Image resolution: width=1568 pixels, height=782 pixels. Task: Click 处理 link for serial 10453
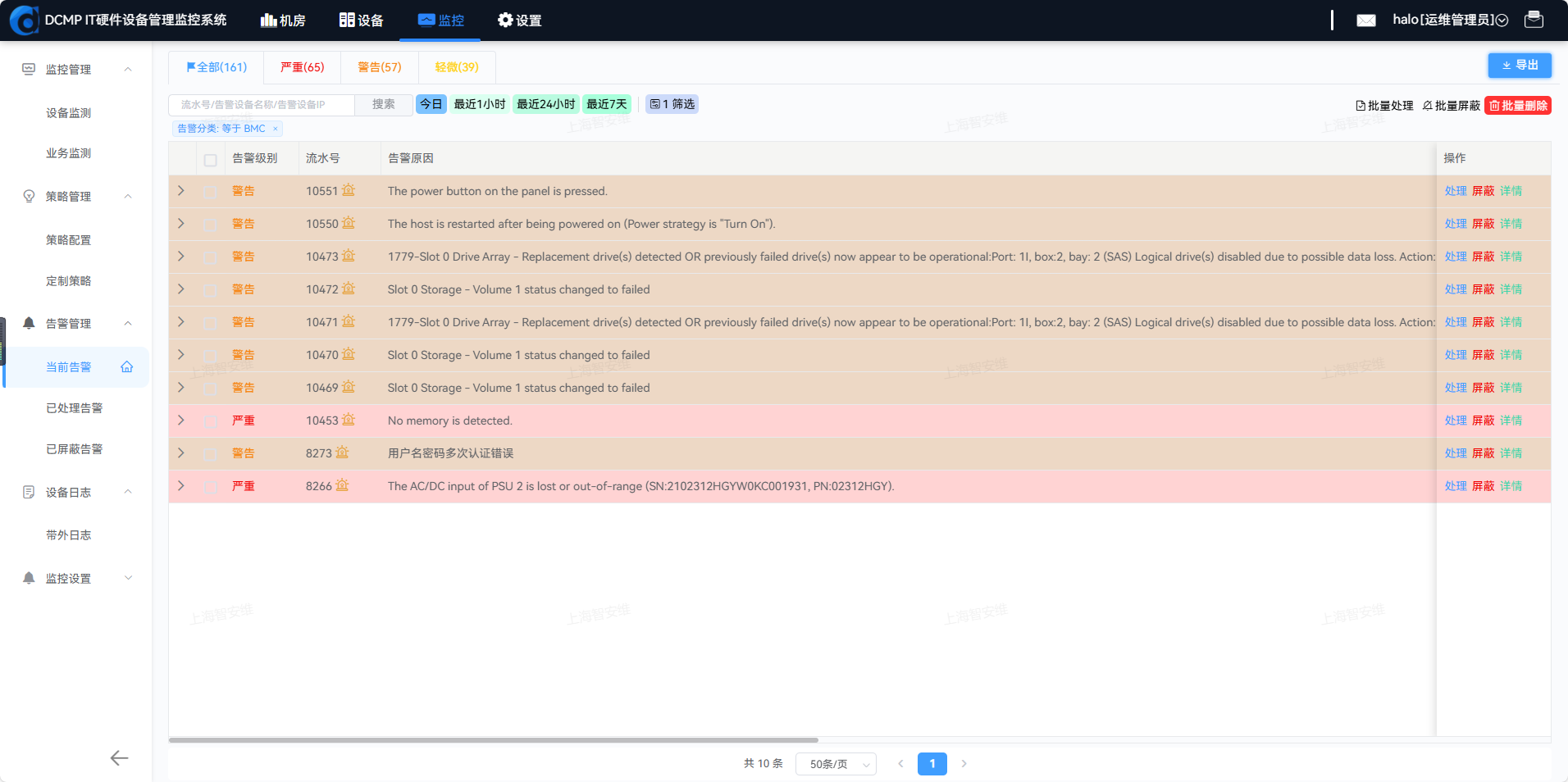[x=1456, y=421]
